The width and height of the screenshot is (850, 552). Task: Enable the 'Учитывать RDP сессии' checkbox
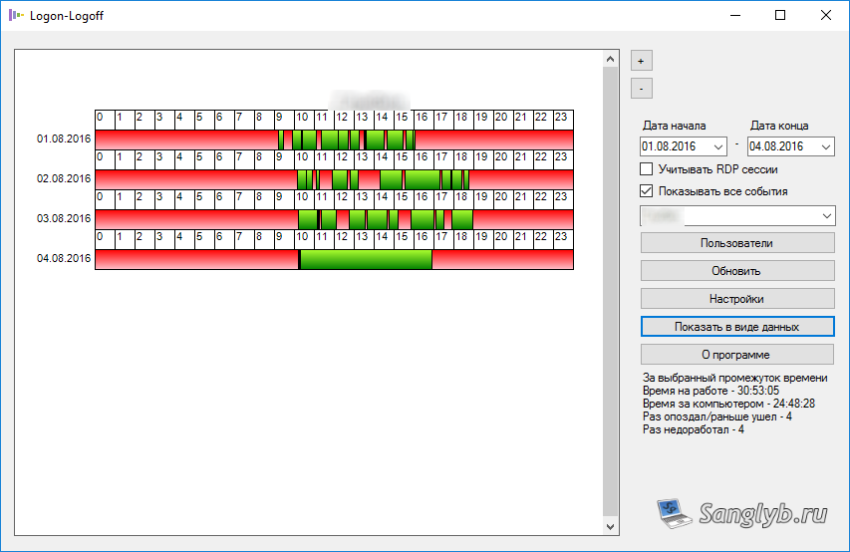(646, 169)
